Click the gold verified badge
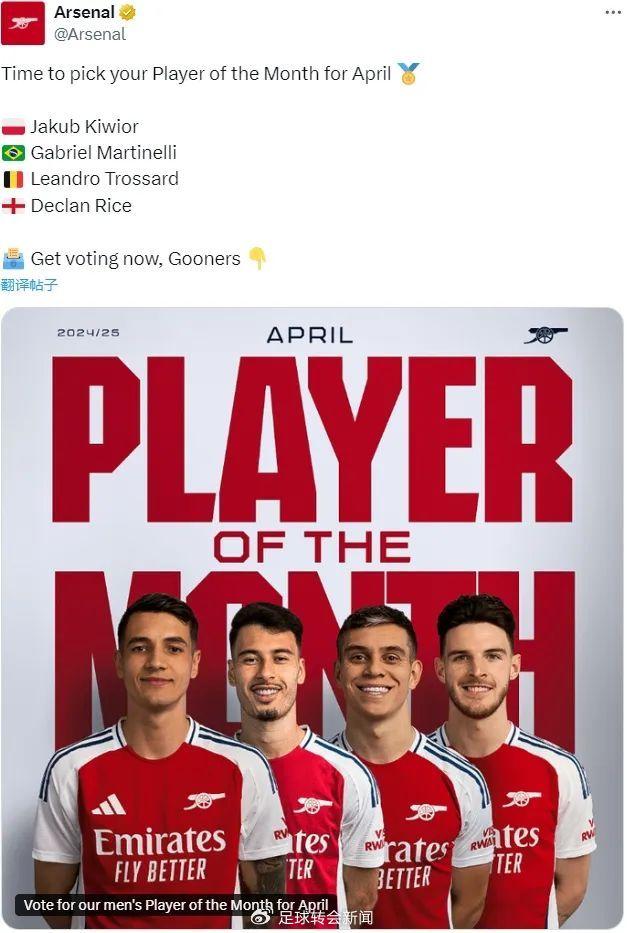 [127, 12]
